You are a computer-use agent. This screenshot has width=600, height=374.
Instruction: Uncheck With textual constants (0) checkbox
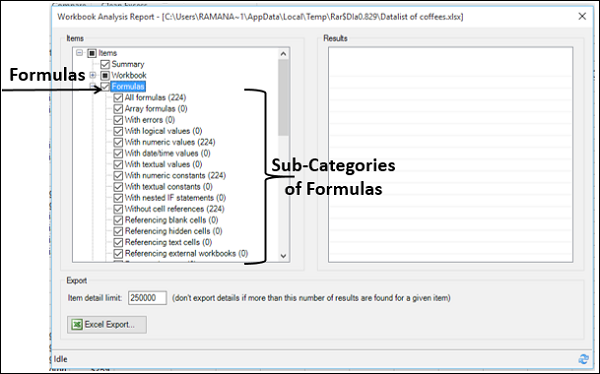[x=118, y=186]
